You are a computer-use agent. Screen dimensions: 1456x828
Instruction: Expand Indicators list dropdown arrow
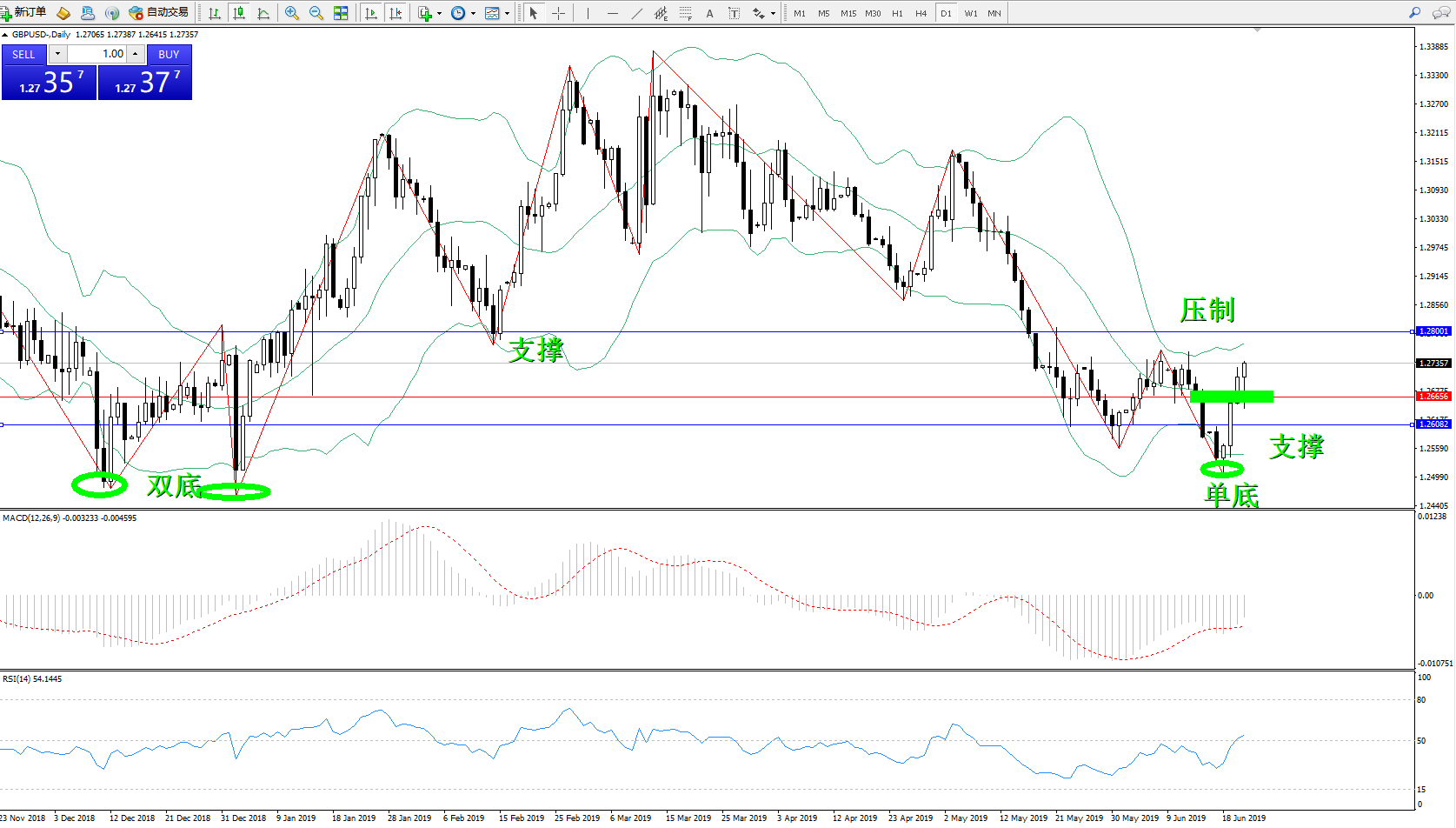(x=439, y=13)
